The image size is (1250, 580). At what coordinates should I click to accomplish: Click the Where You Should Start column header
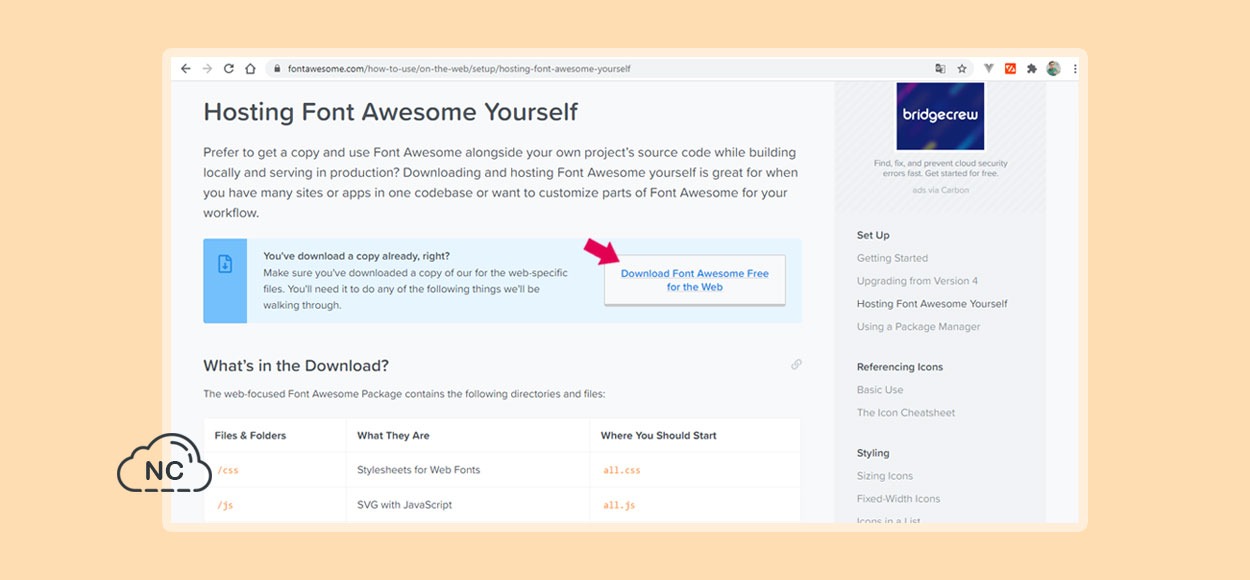click(x=658, y=436)
